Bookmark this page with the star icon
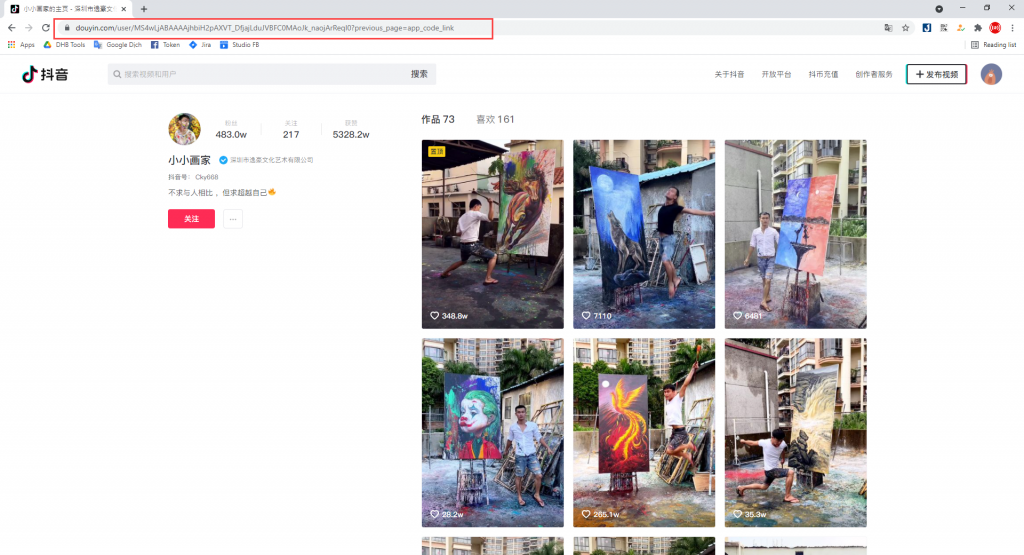The image size is (1024, 555). tap(906, 28)
